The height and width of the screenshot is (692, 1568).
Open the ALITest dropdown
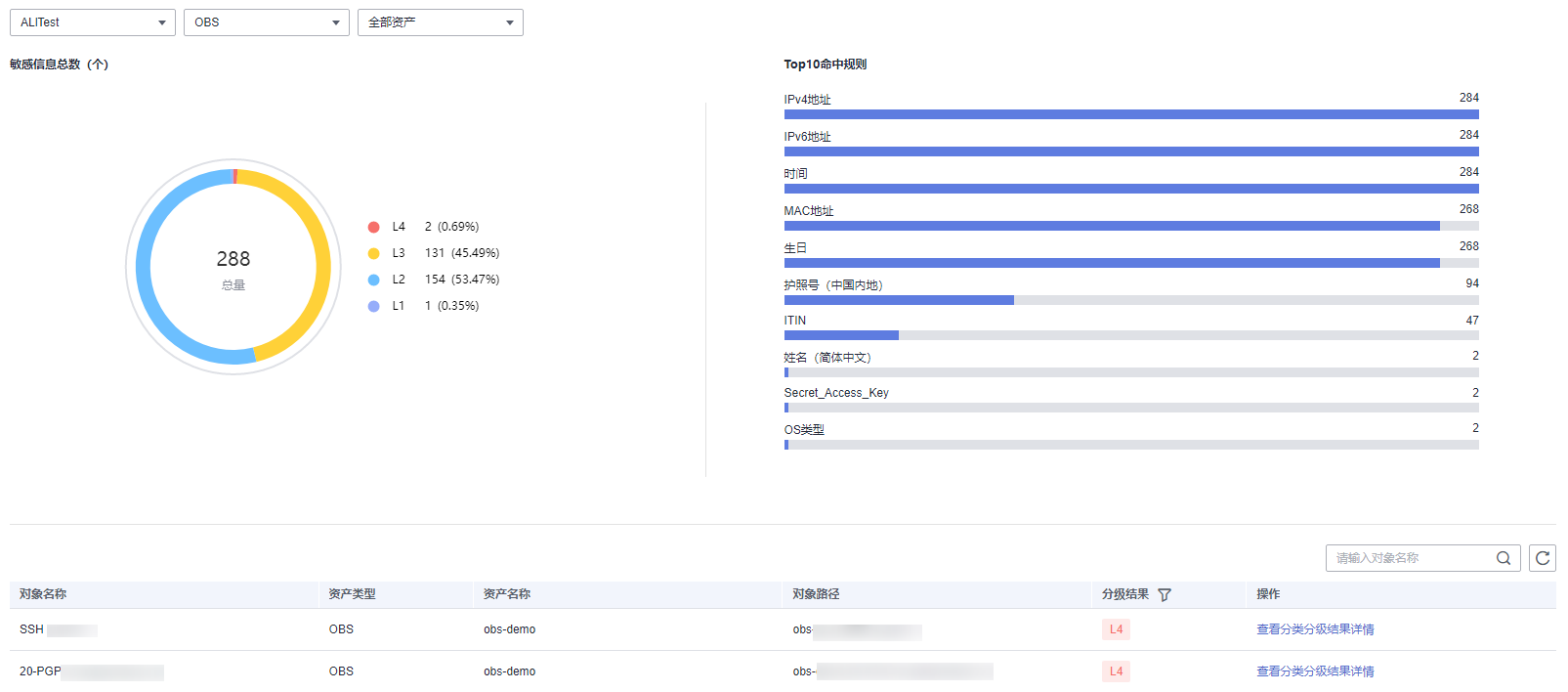pyautogui.click(x=93, y=22)
